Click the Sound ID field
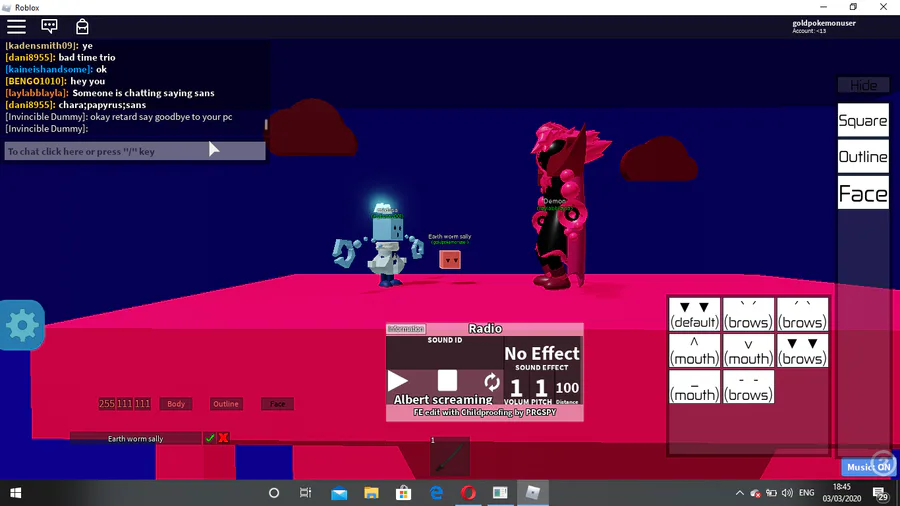This screenshot has width=900, height=506. click(x=444, y=354)
